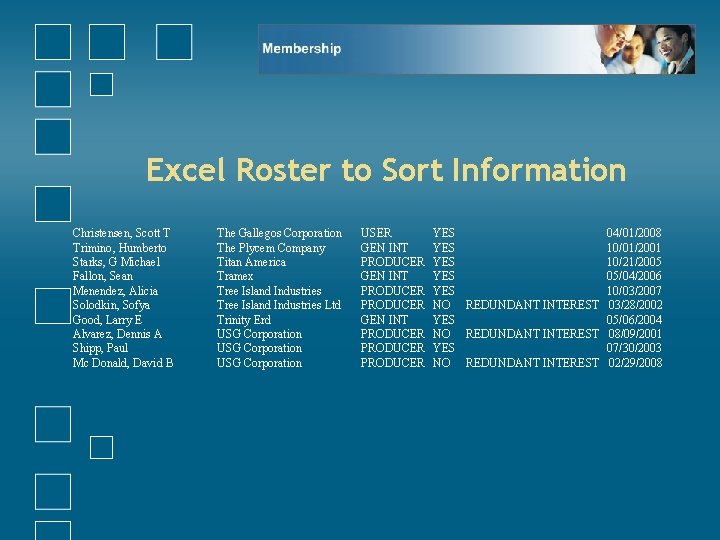Select the name Menendez, Alicia
This screenshot has width=720, height=540.
coord(115,291)
